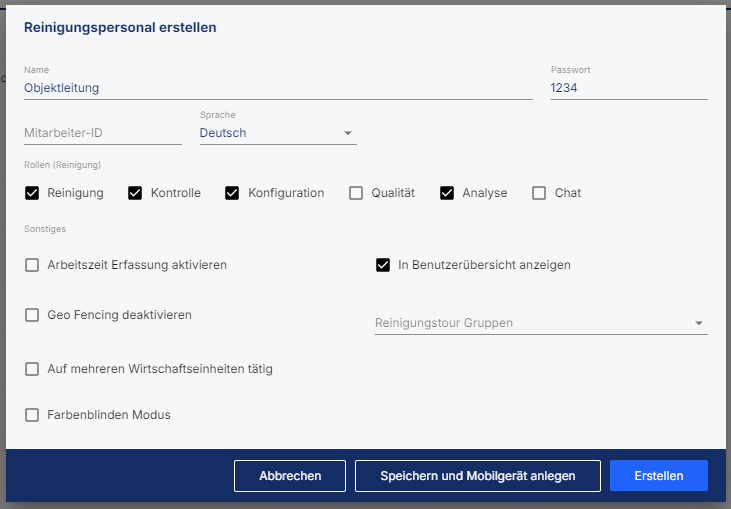This screenshot has width=731, height=509.
Task: Click the Name field containing Objektleitung
Action: (278, 88)
